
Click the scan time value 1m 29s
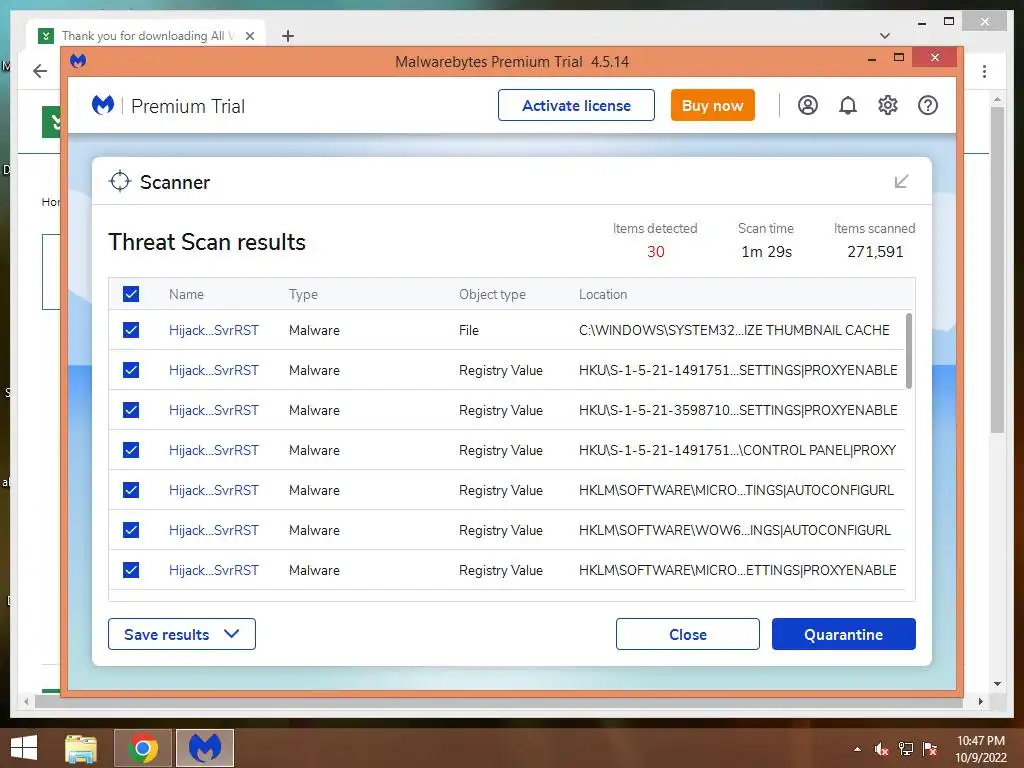coord(766,251)
